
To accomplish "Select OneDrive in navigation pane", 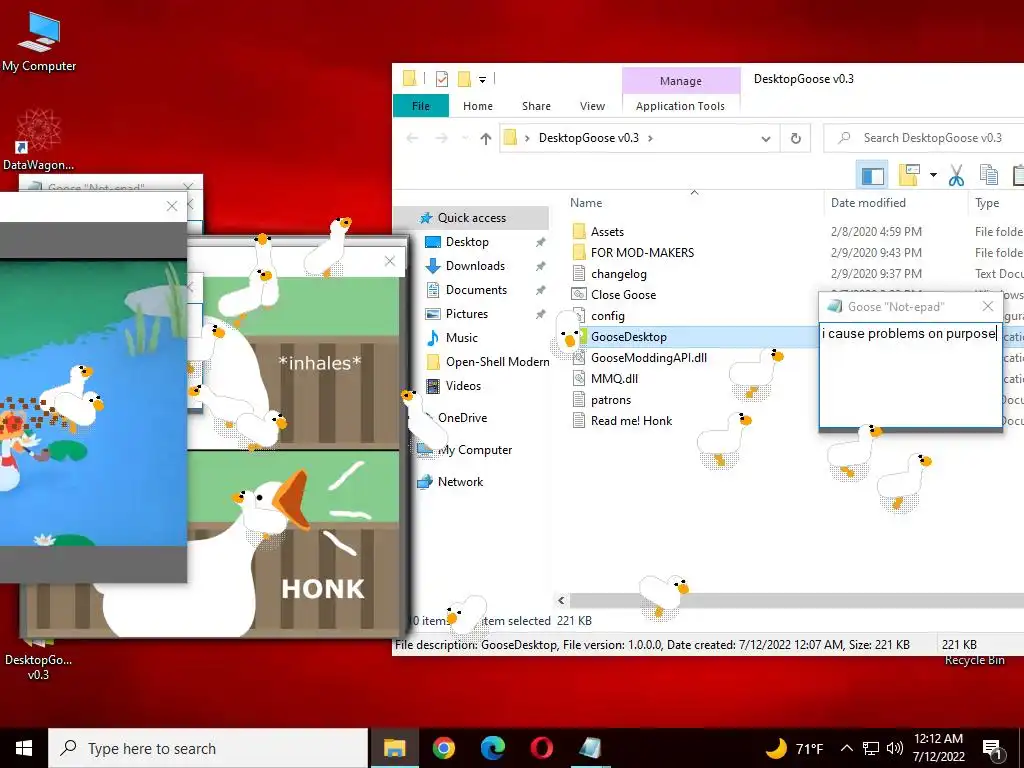I will point(462,418).
